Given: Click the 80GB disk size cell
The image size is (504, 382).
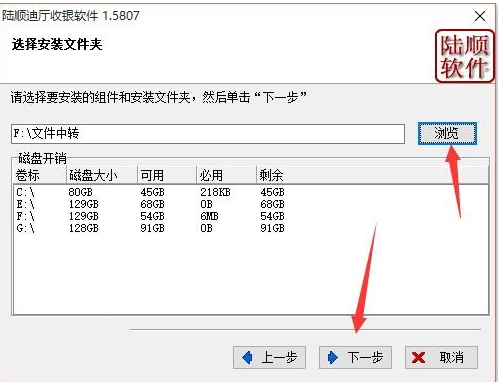Looking at the screenshot, I should (80, 192).
